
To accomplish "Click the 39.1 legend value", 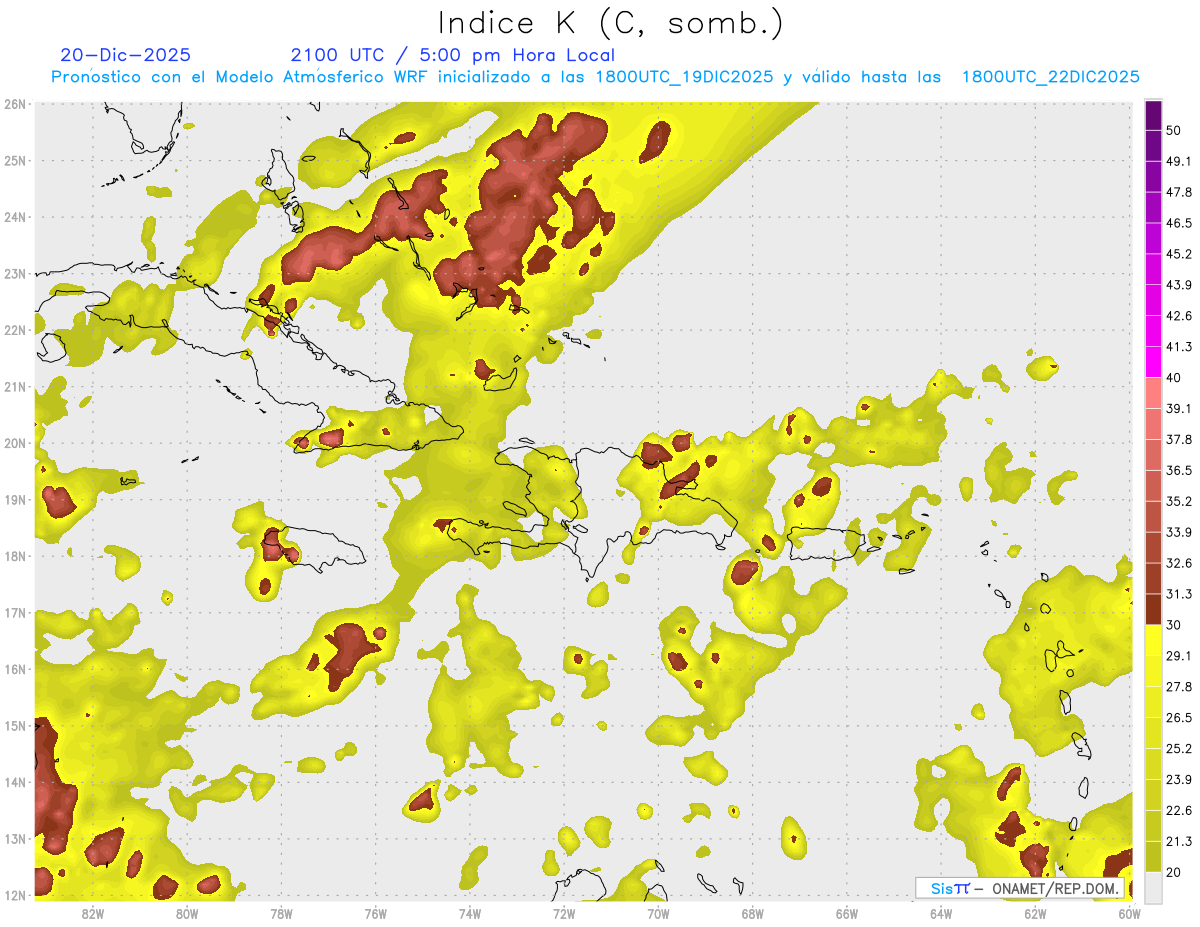I will [x=1179, y=408].
